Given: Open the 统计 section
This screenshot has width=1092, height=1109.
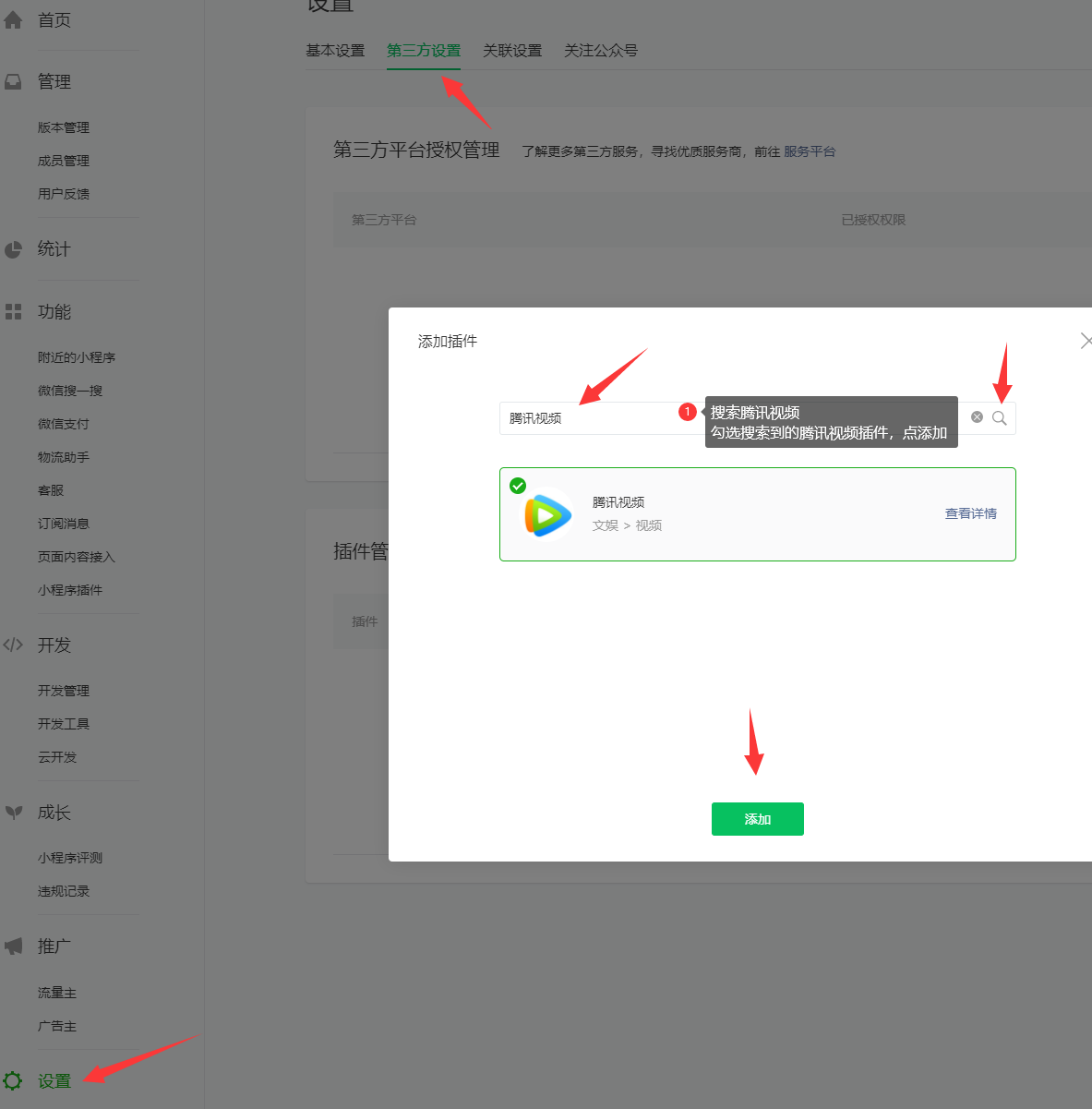Looking at the screenshot, I should click(x=54, y=249).
